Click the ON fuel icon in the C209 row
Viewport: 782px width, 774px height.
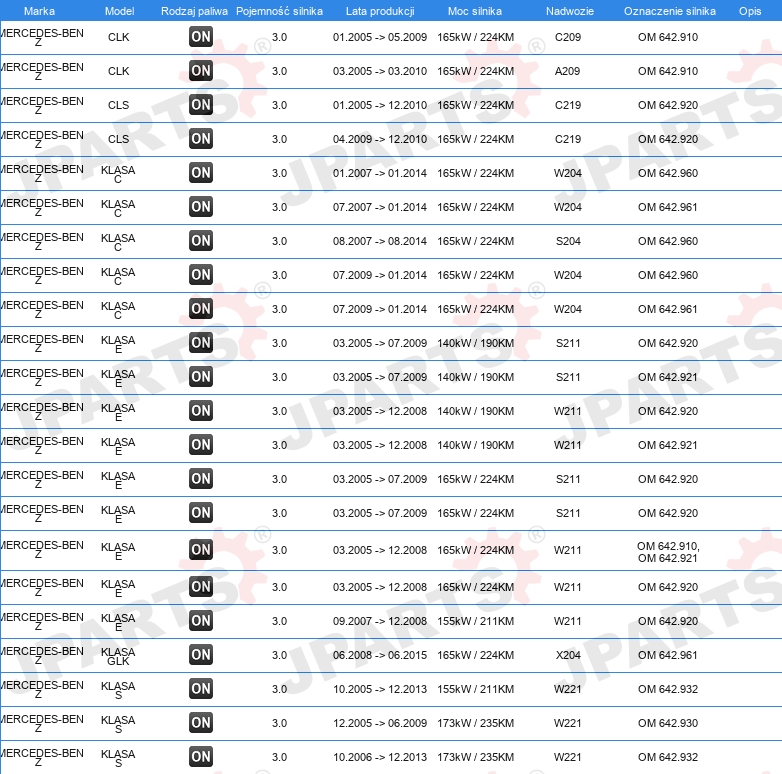(201, 37)
